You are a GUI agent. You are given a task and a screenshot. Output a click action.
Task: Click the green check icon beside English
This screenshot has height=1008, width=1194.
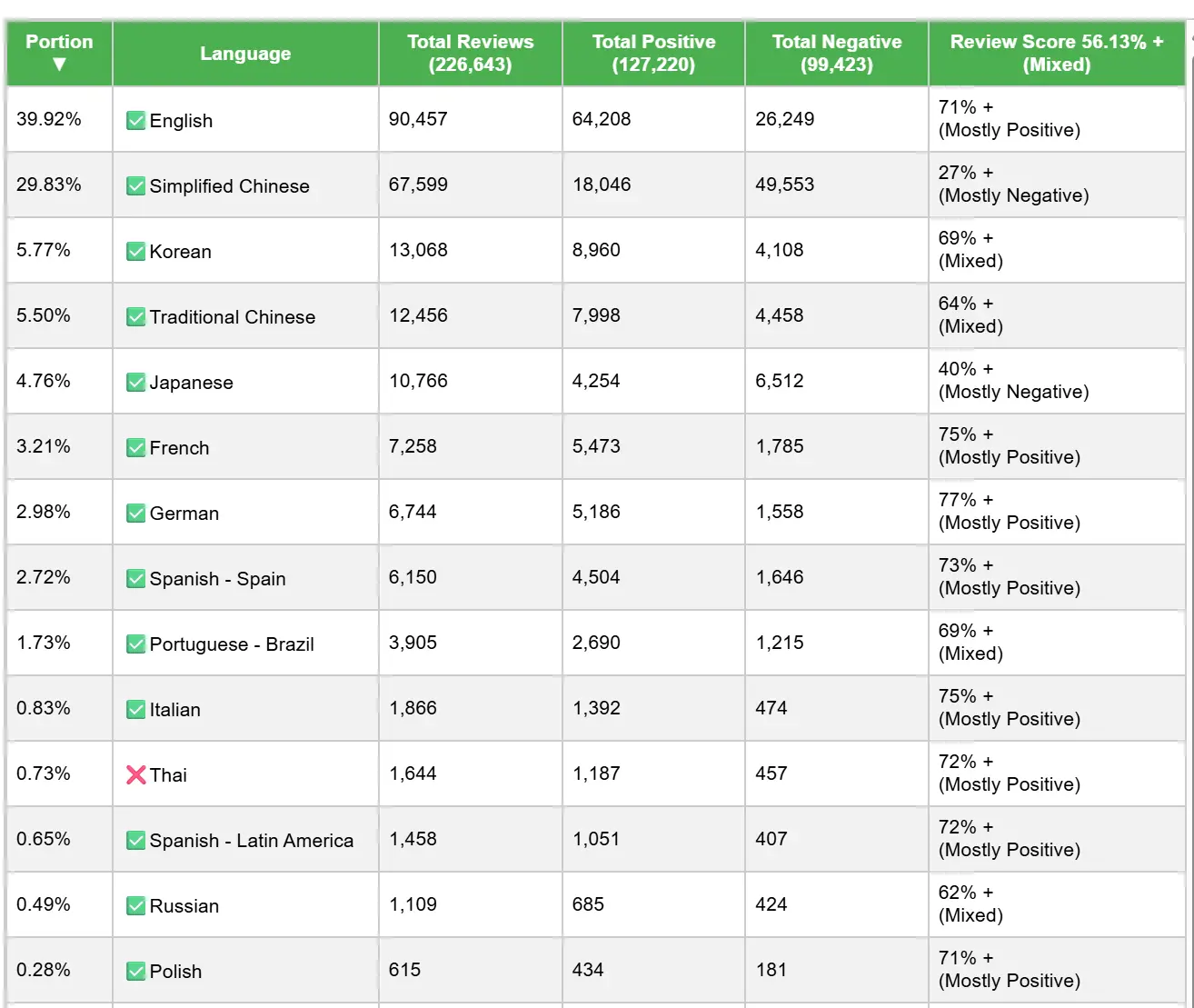coord(135,120)
